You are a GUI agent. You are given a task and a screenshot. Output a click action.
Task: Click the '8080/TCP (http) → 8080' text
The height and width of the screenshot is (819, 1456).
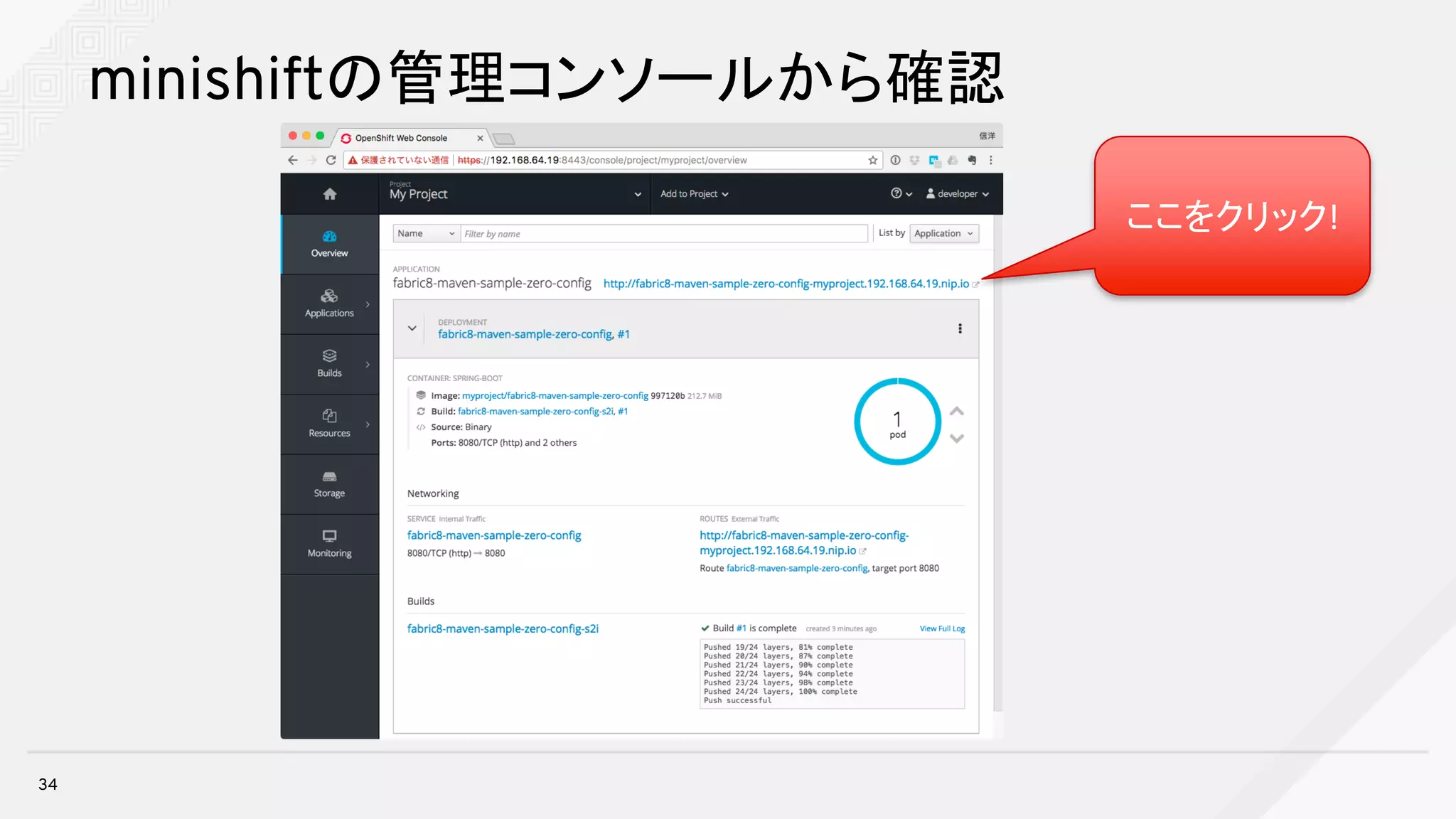(x=456, y=553)
